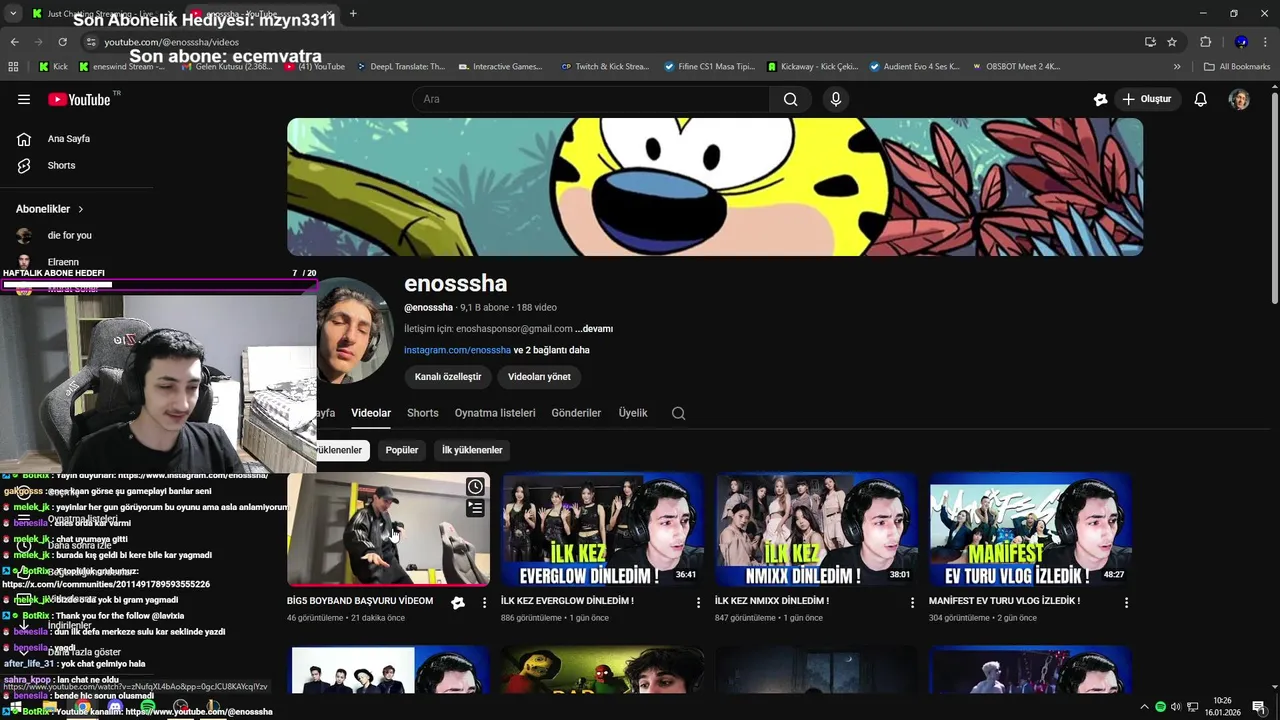Open options menu for BIG5 BOYBAND video
The width and height of the screenshot is (1280, 720).
[x=484, y=603]
